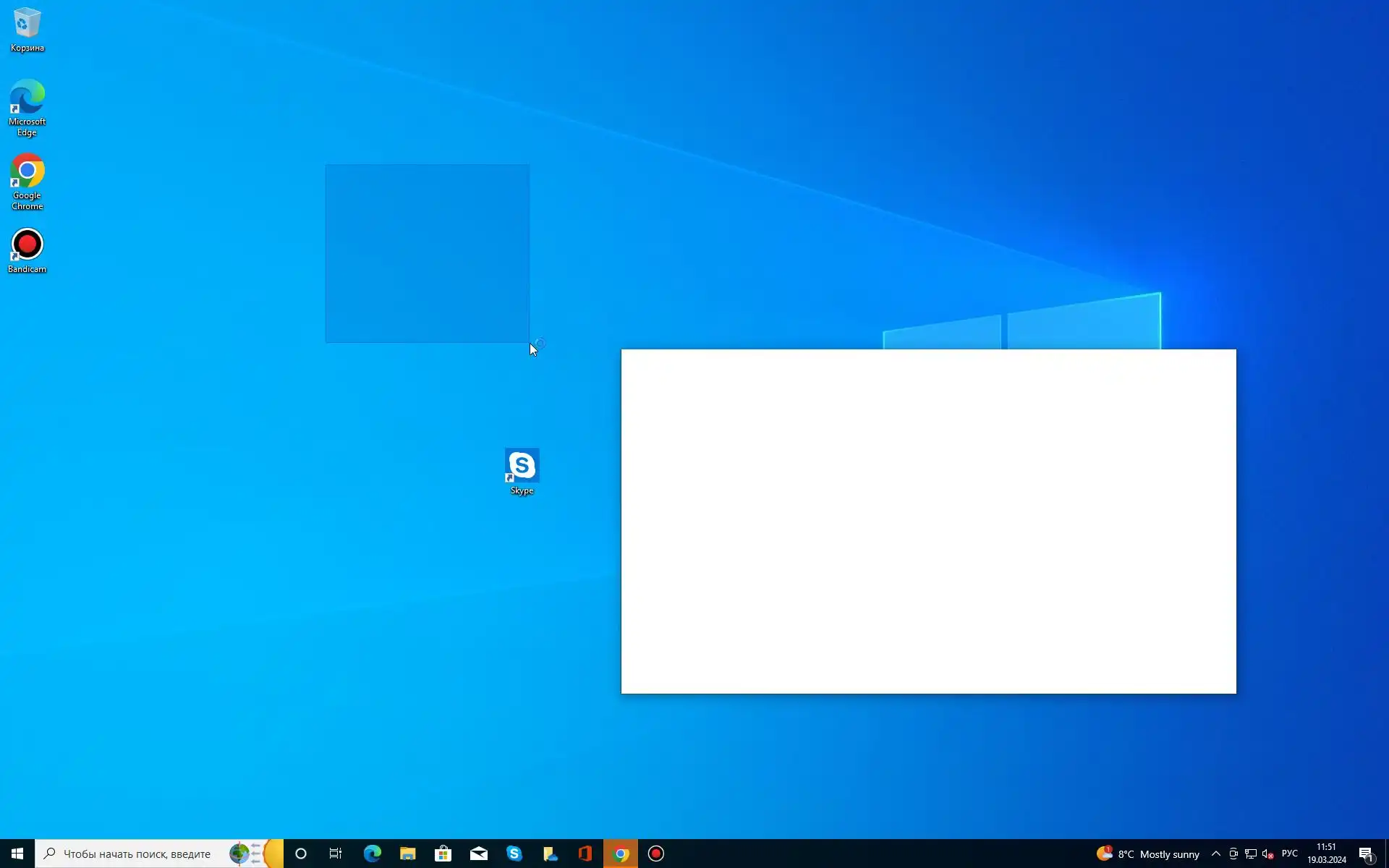Open the muted volume control
The width and height of the screenshot is (1389, 868).
pyautogui.click(x=1267, y=854)
